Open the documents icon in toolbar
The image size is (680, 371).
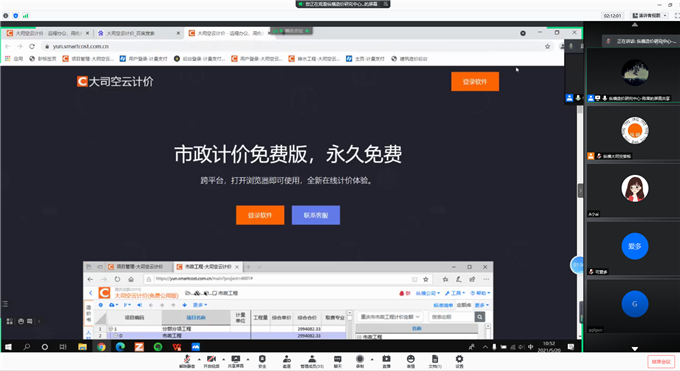[x=435, y=361]
